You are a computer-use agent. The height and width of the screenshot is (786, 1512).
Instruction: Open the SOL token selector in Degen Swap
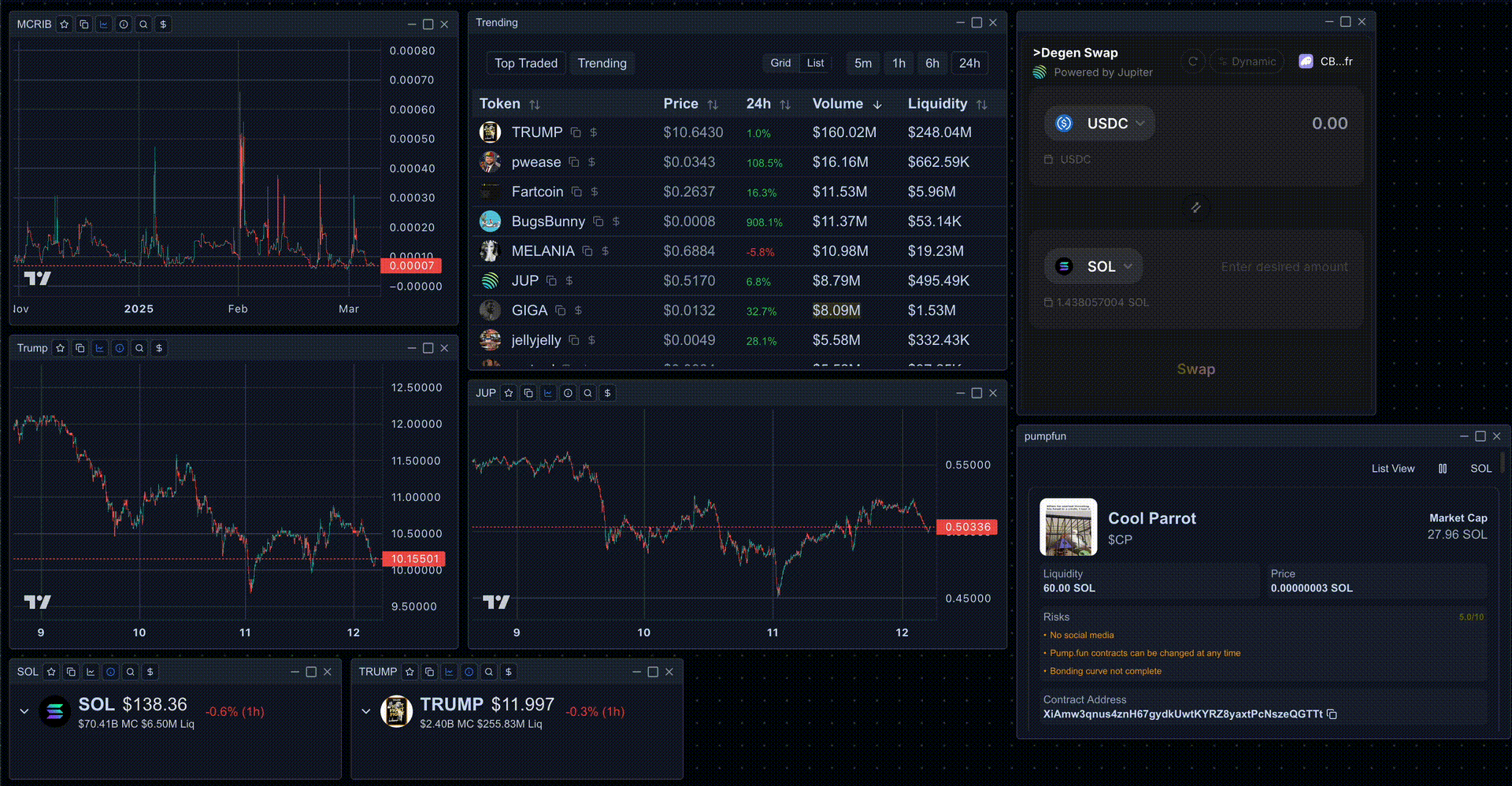pos(1094,266)
